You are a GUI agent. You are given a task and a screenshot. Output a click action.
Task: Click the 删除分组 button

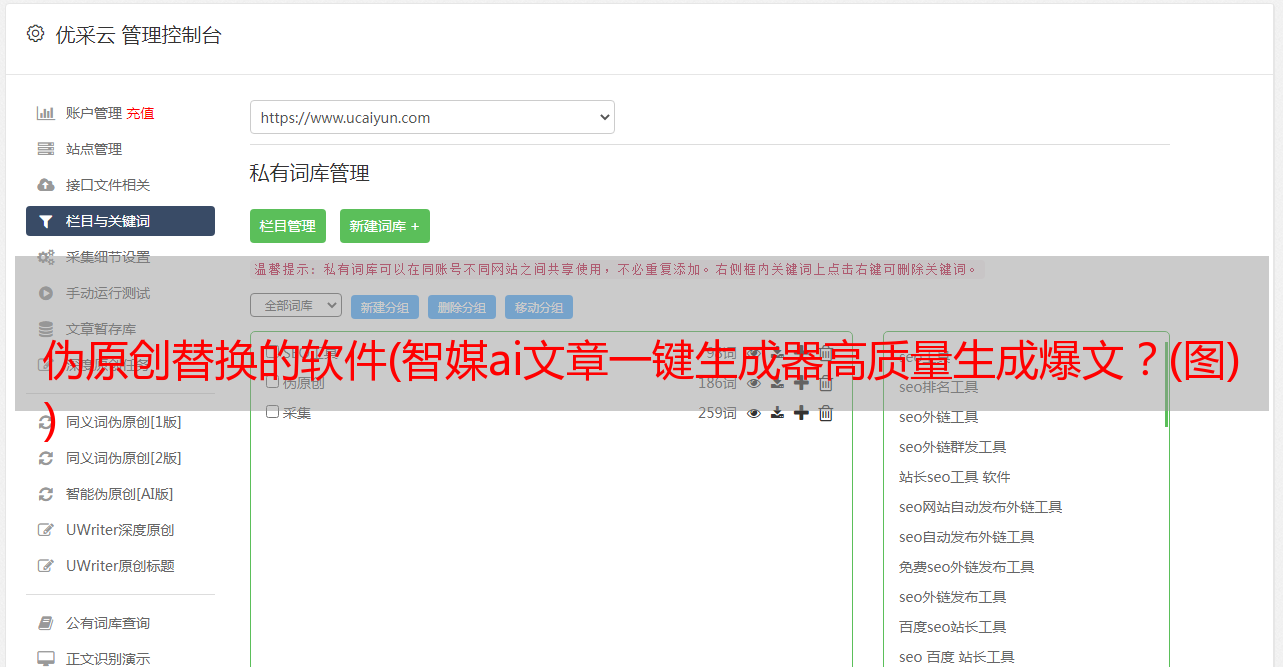pos(462,307)
